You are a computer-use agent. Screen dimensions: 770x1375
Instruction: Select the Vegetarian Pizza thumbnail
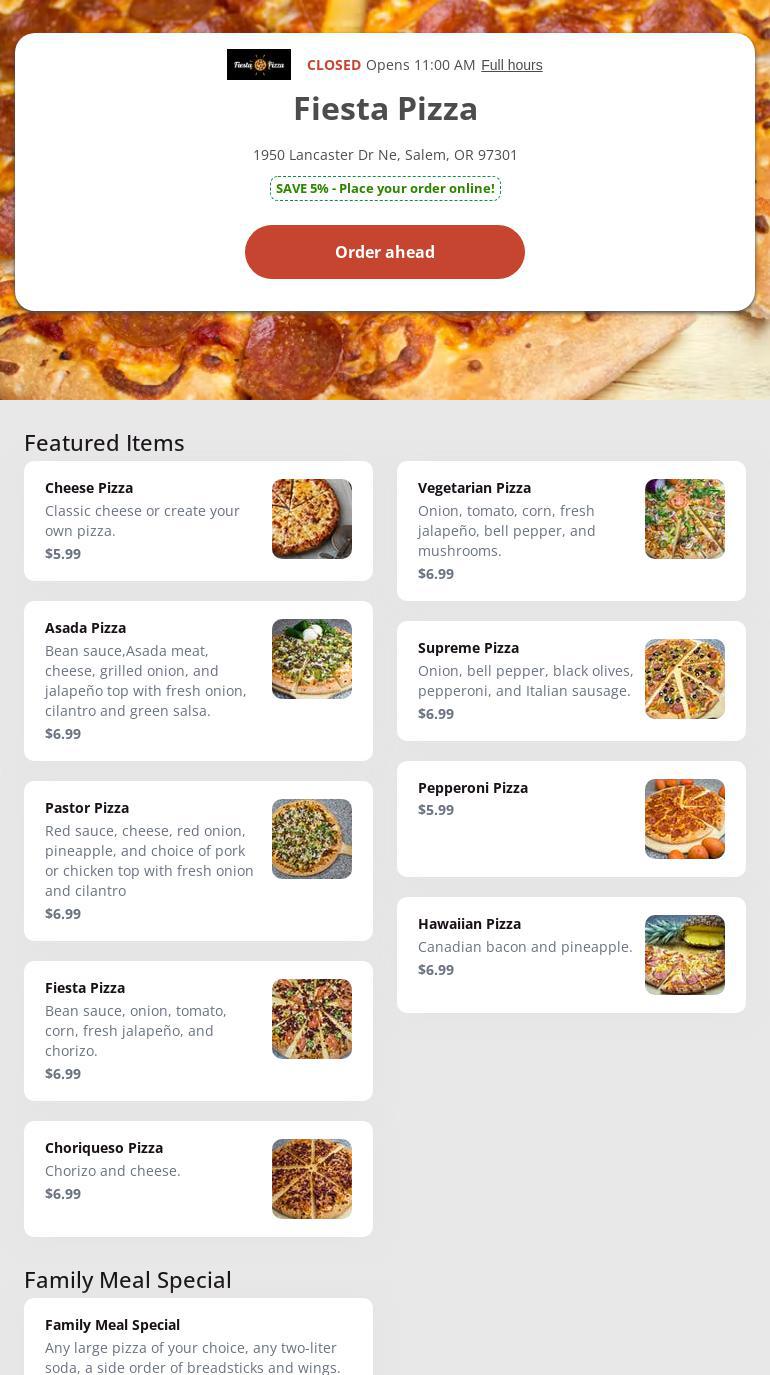[685, 519]
